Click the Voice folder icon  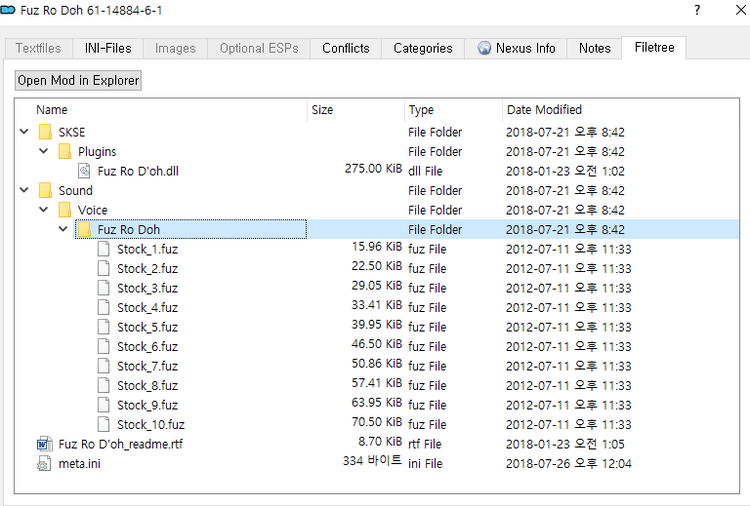65,210
